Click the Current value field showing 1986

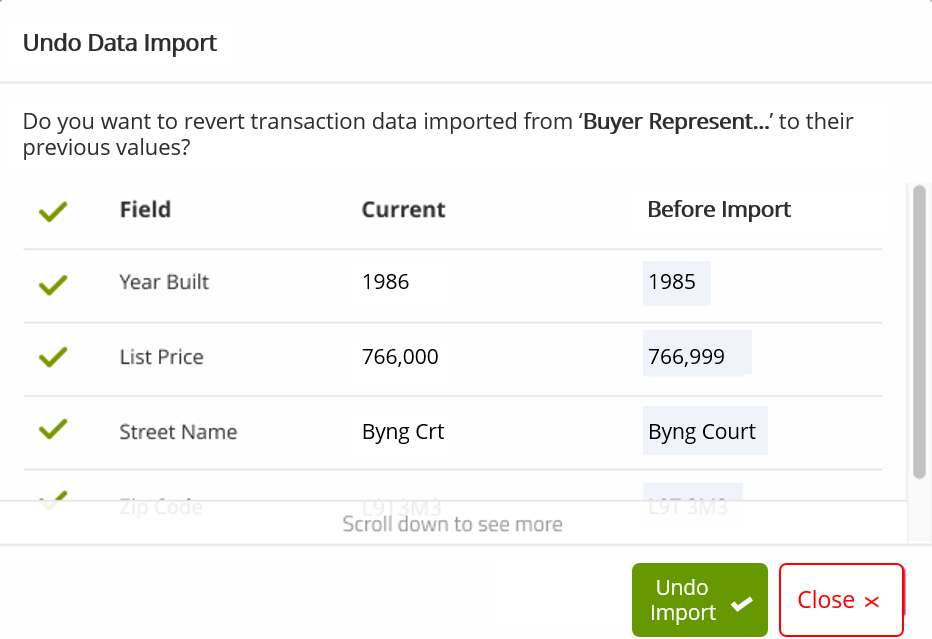click(x=402, y=282)
